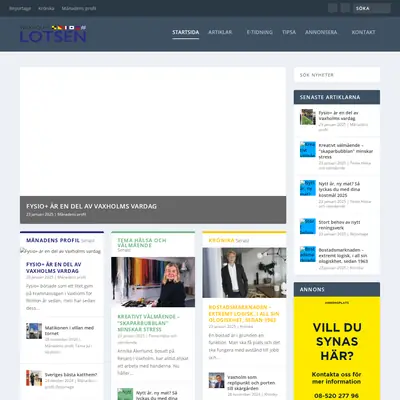Open Bostadsmarknaden extremt logisk card title
The image size is (400, 400).
(244, 313)
